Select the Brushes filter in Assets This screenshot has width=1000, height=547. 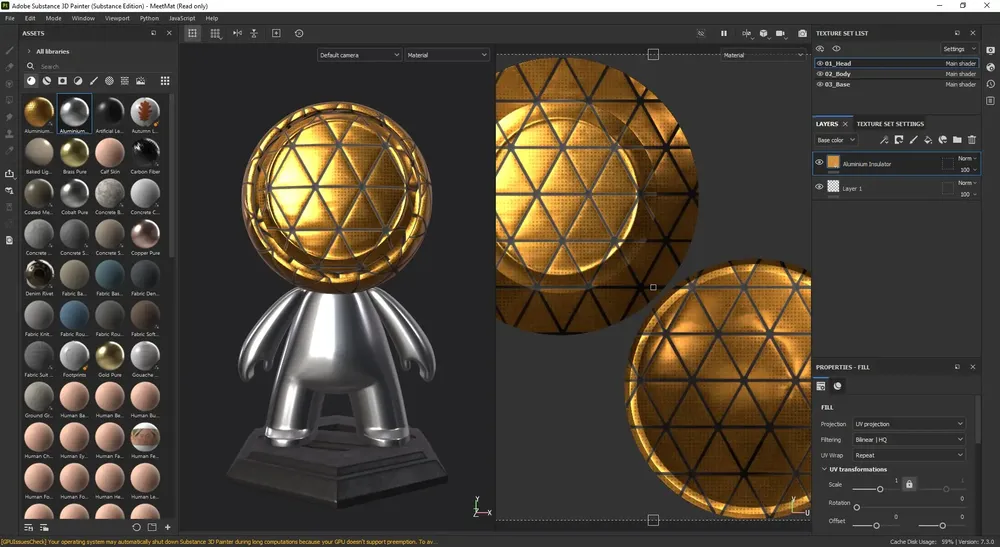(94, 81)
